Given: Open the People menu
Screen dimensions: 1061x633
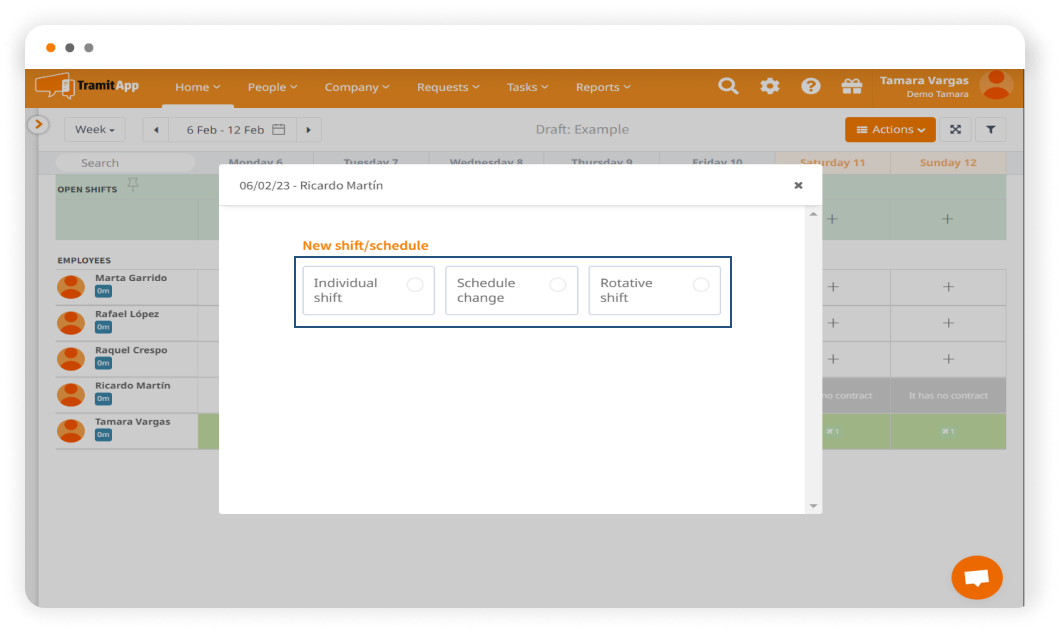Looking at the screenshot, I should click(272, 87).
